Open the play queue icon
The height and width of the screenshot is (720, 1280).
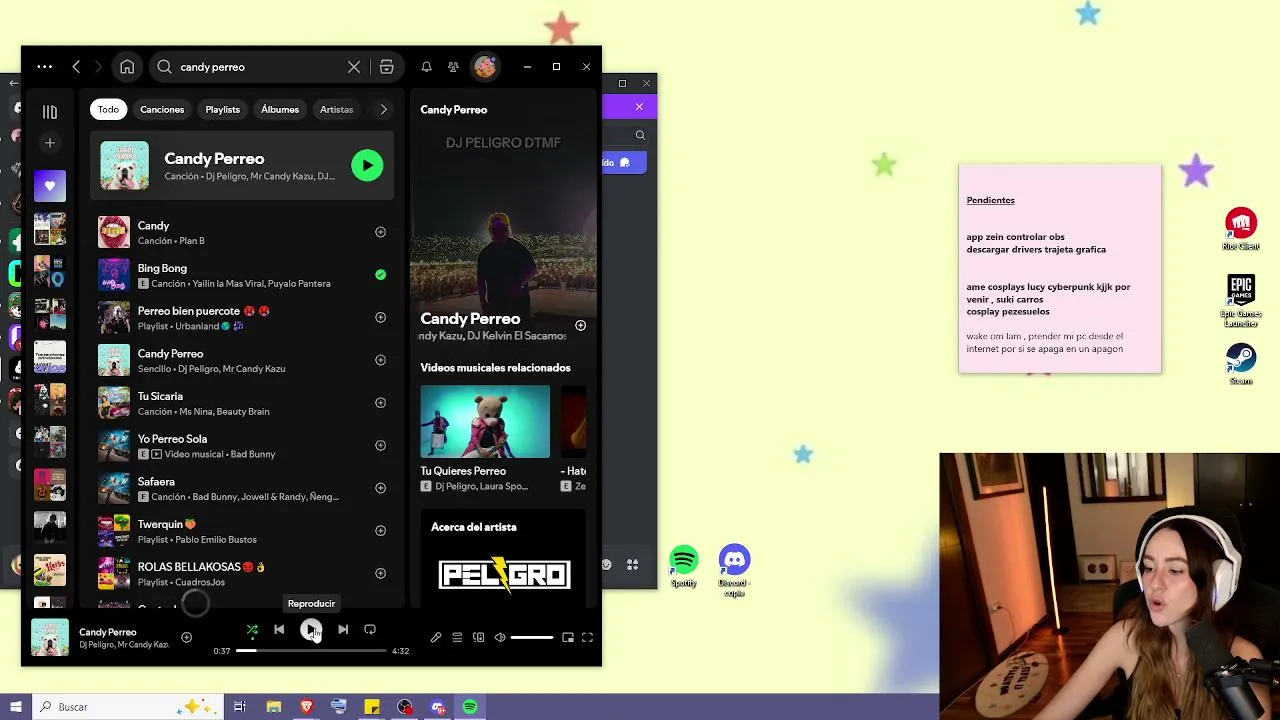pos(457,637)
